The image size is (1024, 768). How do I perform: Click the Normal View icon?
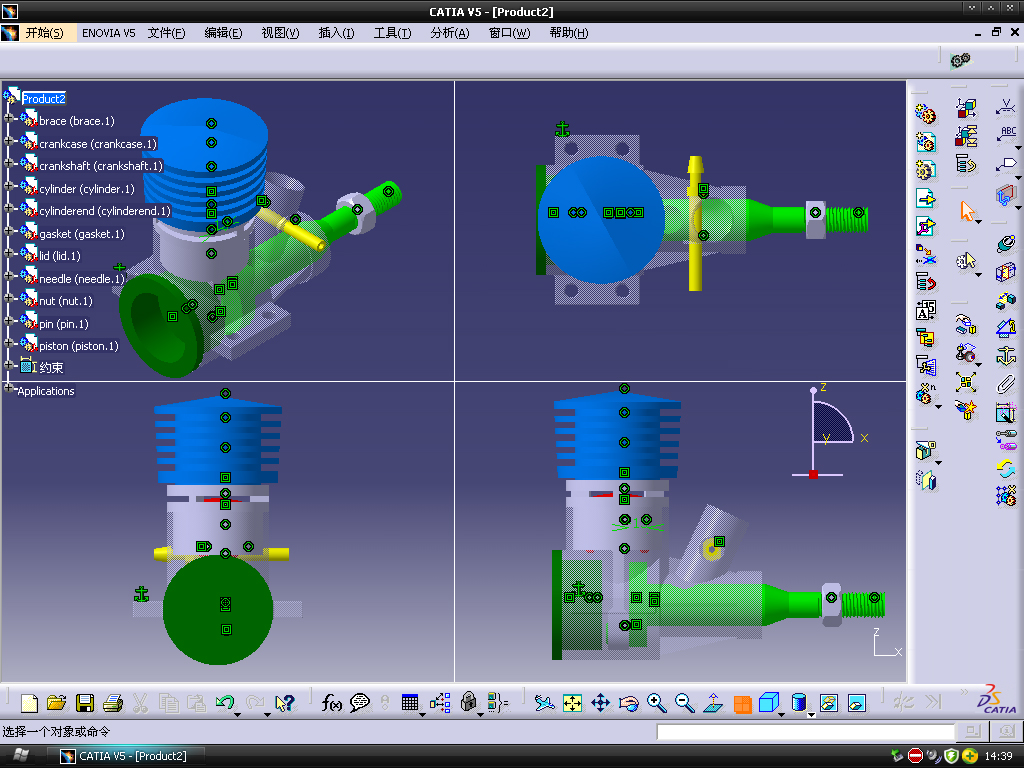[713, 703]
